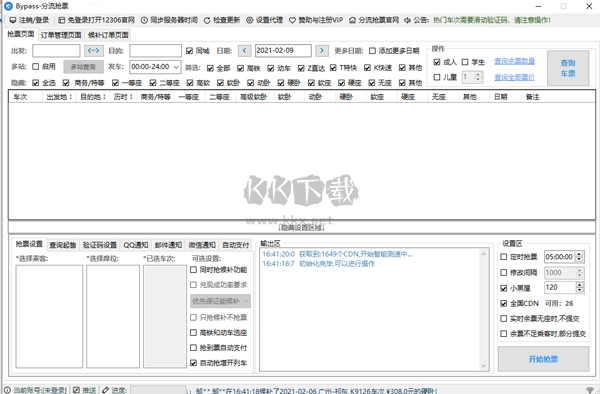Image resolution: width=600 pixels, height=394 pixels.
Task: Click the 选择乘客 list box
Action: tap(49, 316)
